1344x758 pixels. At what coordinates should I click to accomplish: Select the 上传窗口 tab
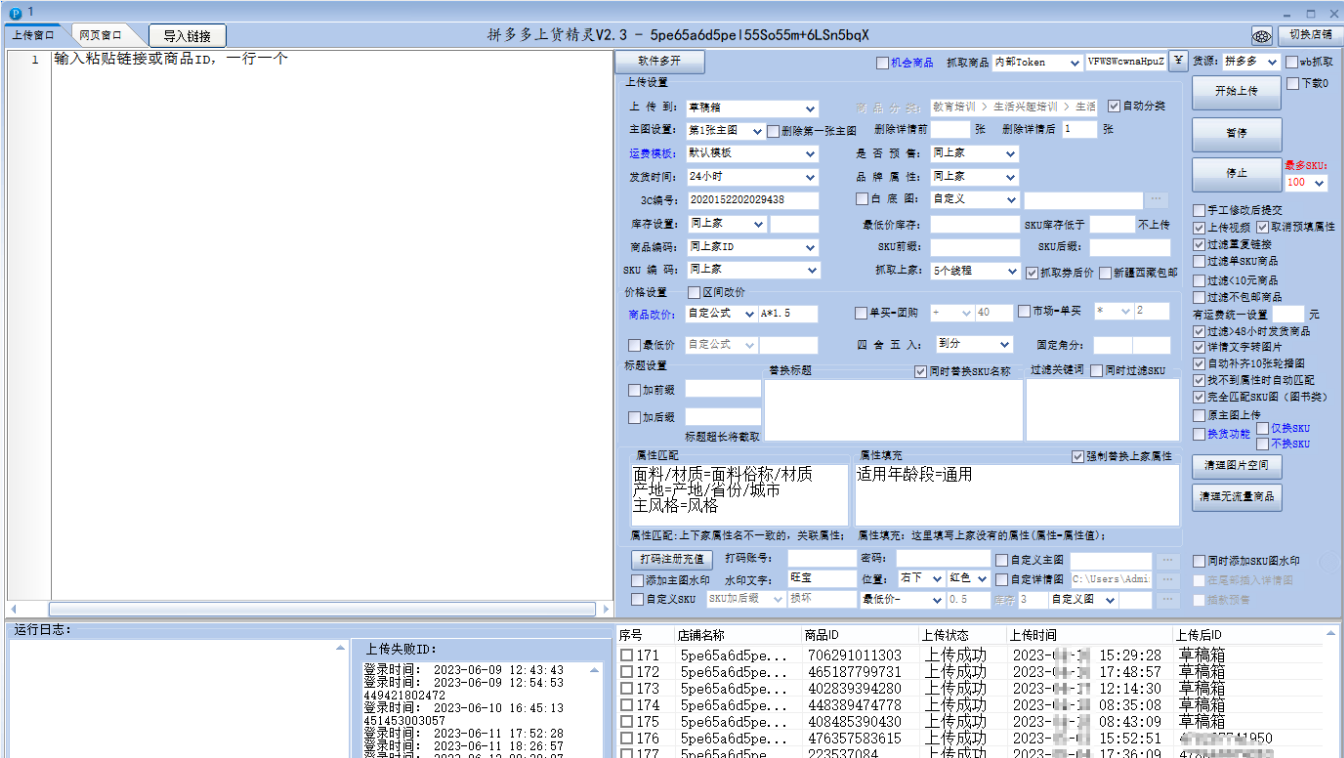point(33,35)
